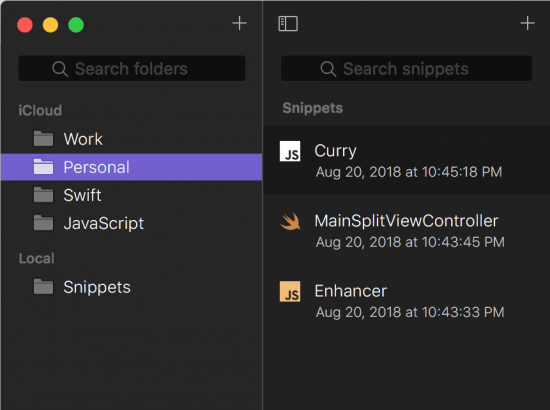Toggle the sidebar panel icon
The width and height of the screenshot is (550, 410).
(288, 23)
